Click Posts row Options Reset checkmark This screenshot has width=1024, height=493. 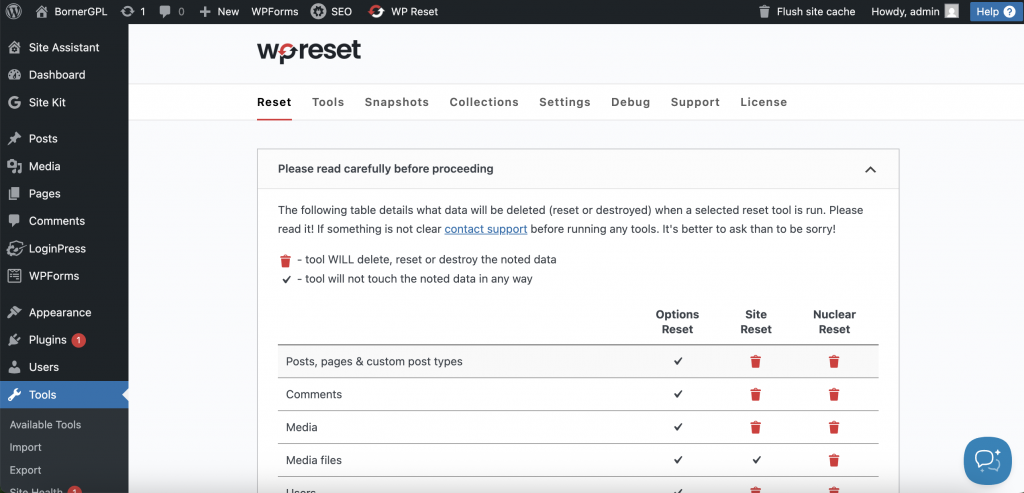(678, 360)
